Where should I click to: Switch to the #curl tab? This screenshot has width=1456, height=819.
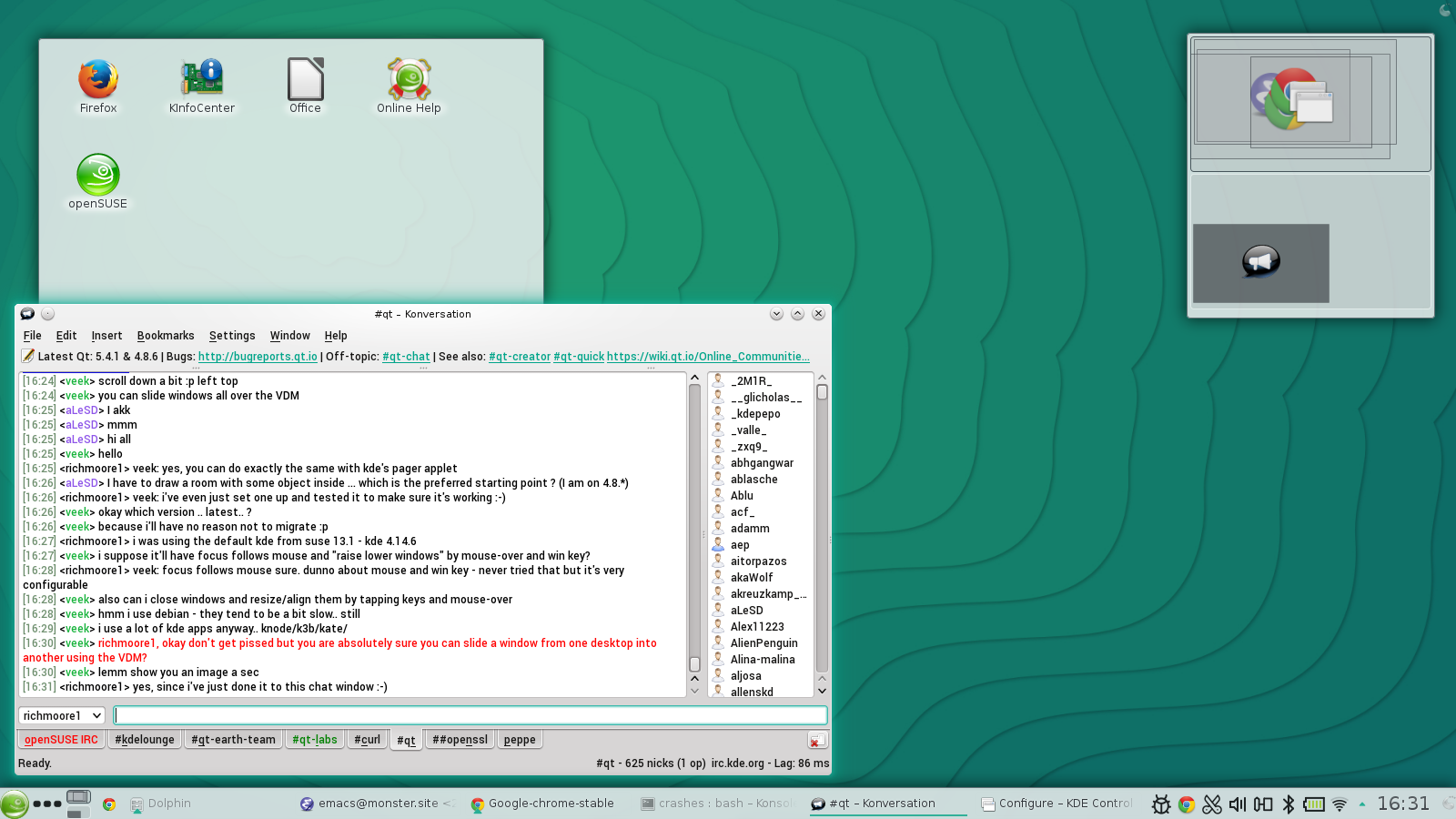[x=368, y=740]
